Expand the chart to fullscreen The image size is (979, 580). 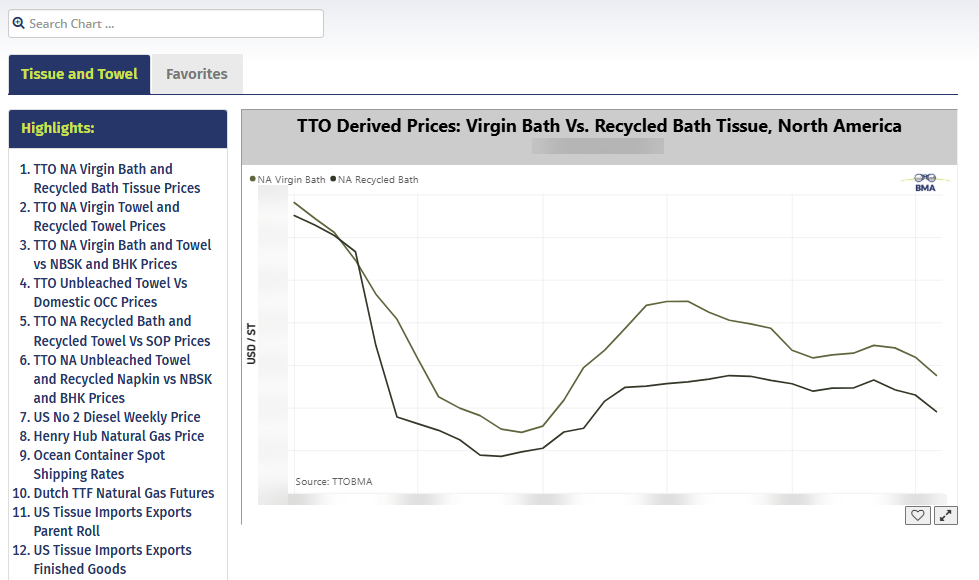[x=945, y=515]
